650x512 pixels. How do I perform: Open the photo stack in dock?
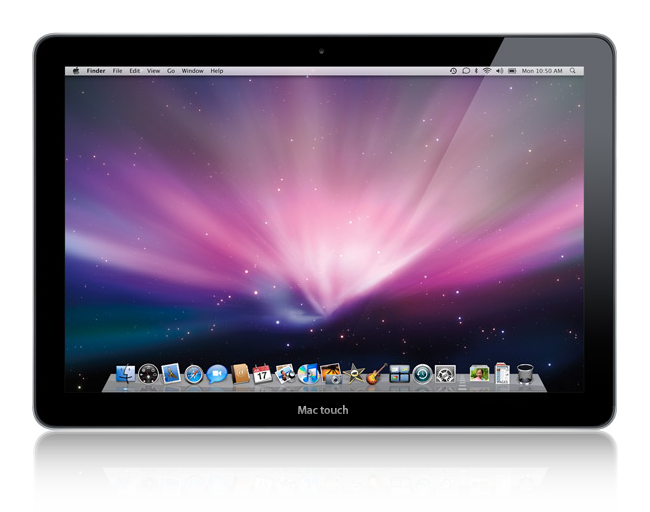coord(479,374)
